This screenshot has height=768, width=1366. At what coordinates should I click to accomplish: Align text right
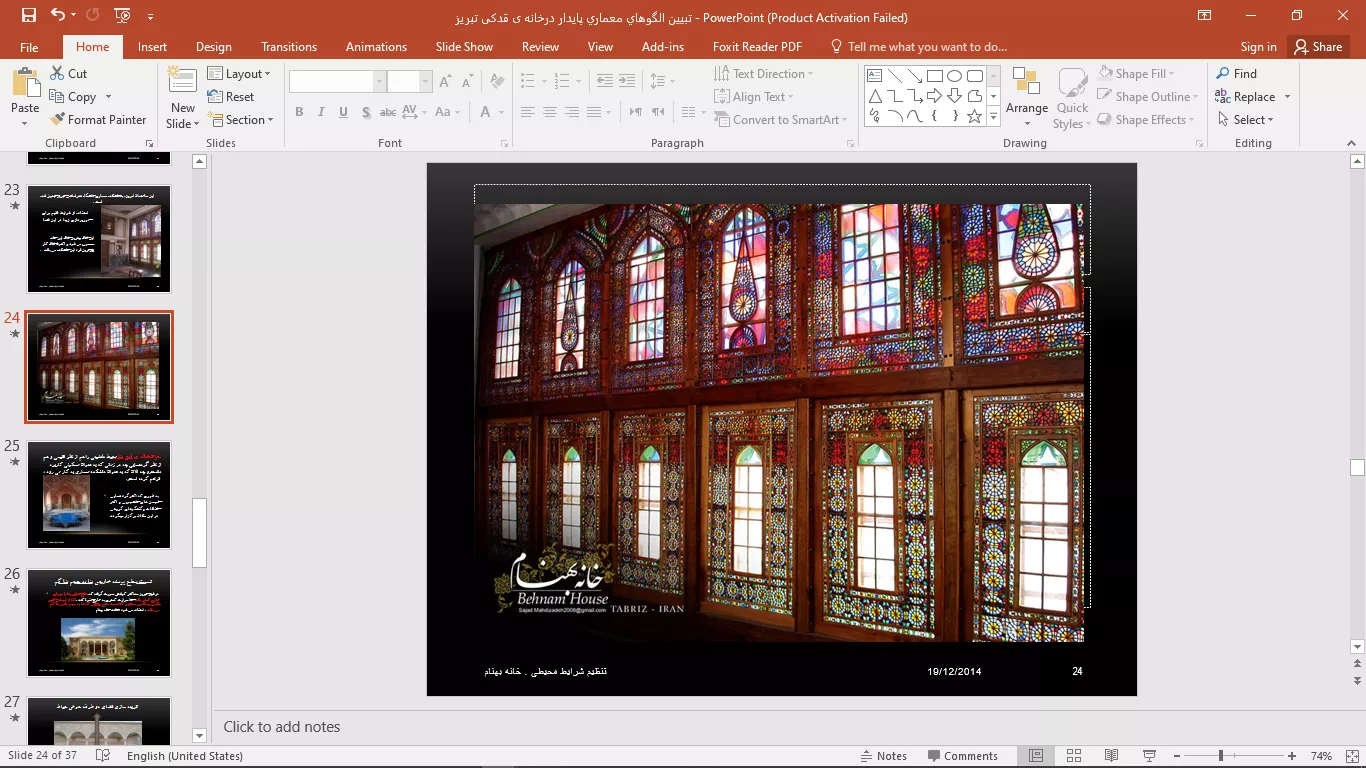pyautogui.click(x=572, y=112)
